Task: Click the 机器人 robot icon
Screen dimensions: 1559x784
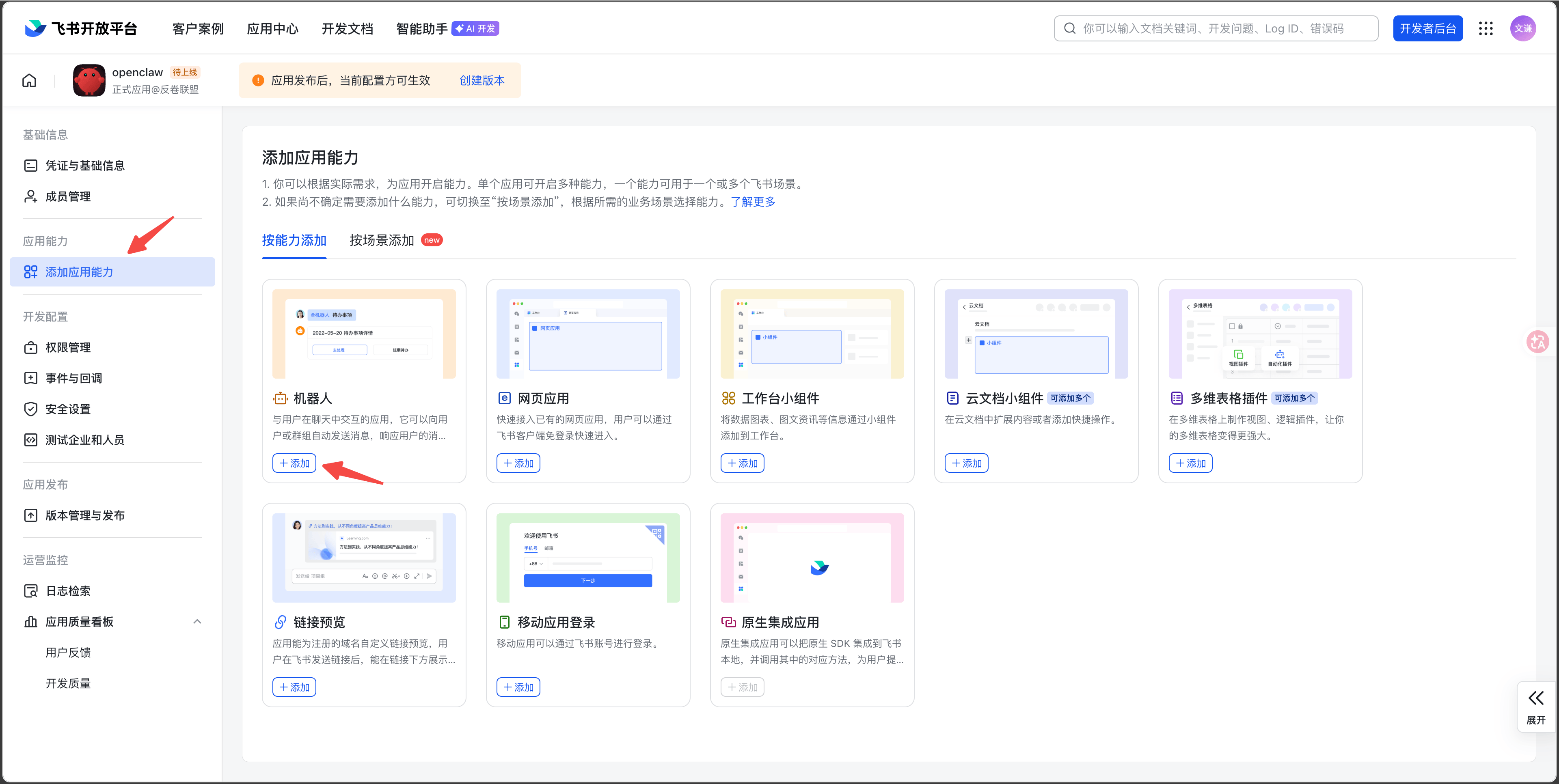Action: pos(280,398)
